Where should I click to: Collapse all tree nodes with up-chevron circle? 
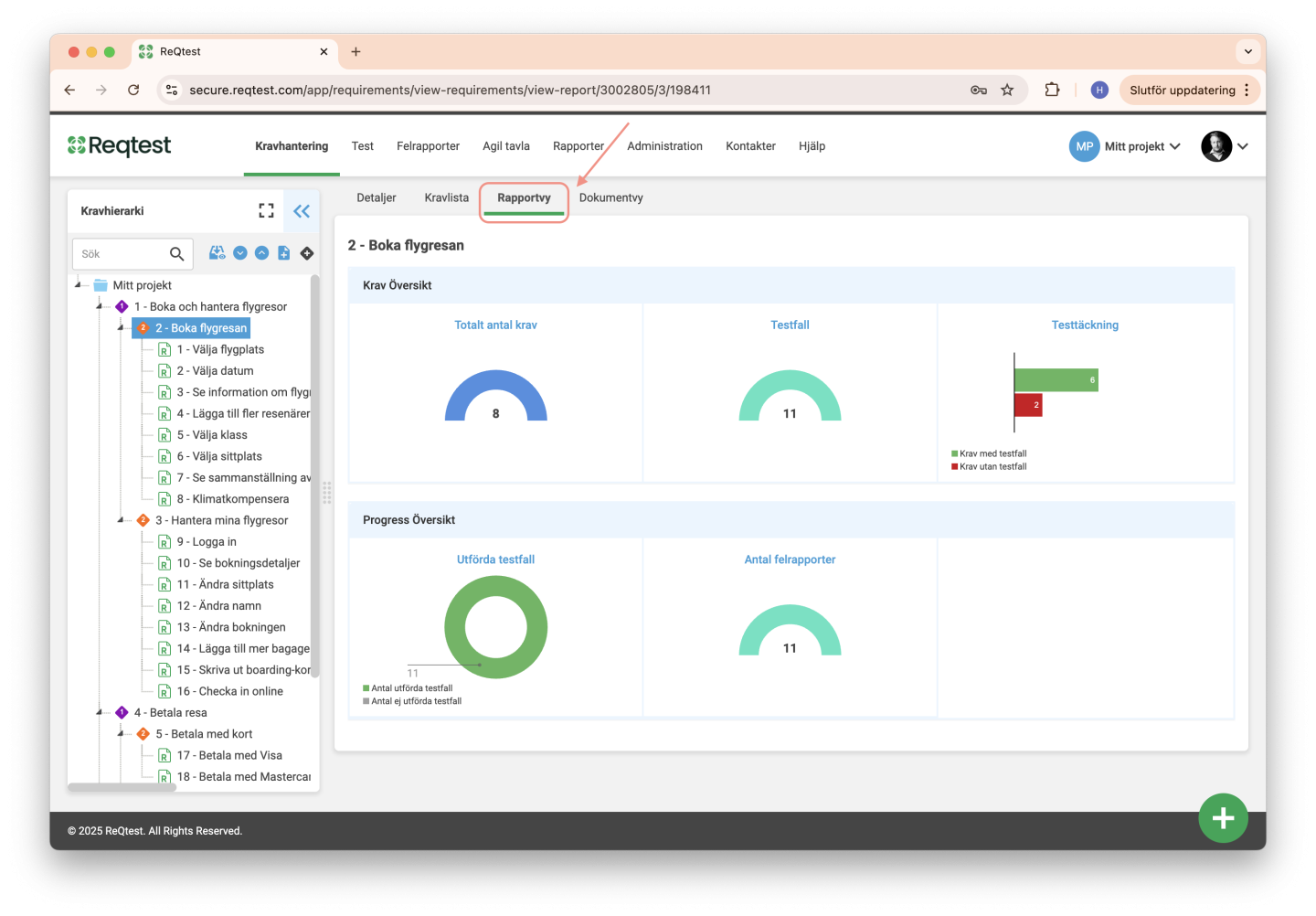[262, 253]
